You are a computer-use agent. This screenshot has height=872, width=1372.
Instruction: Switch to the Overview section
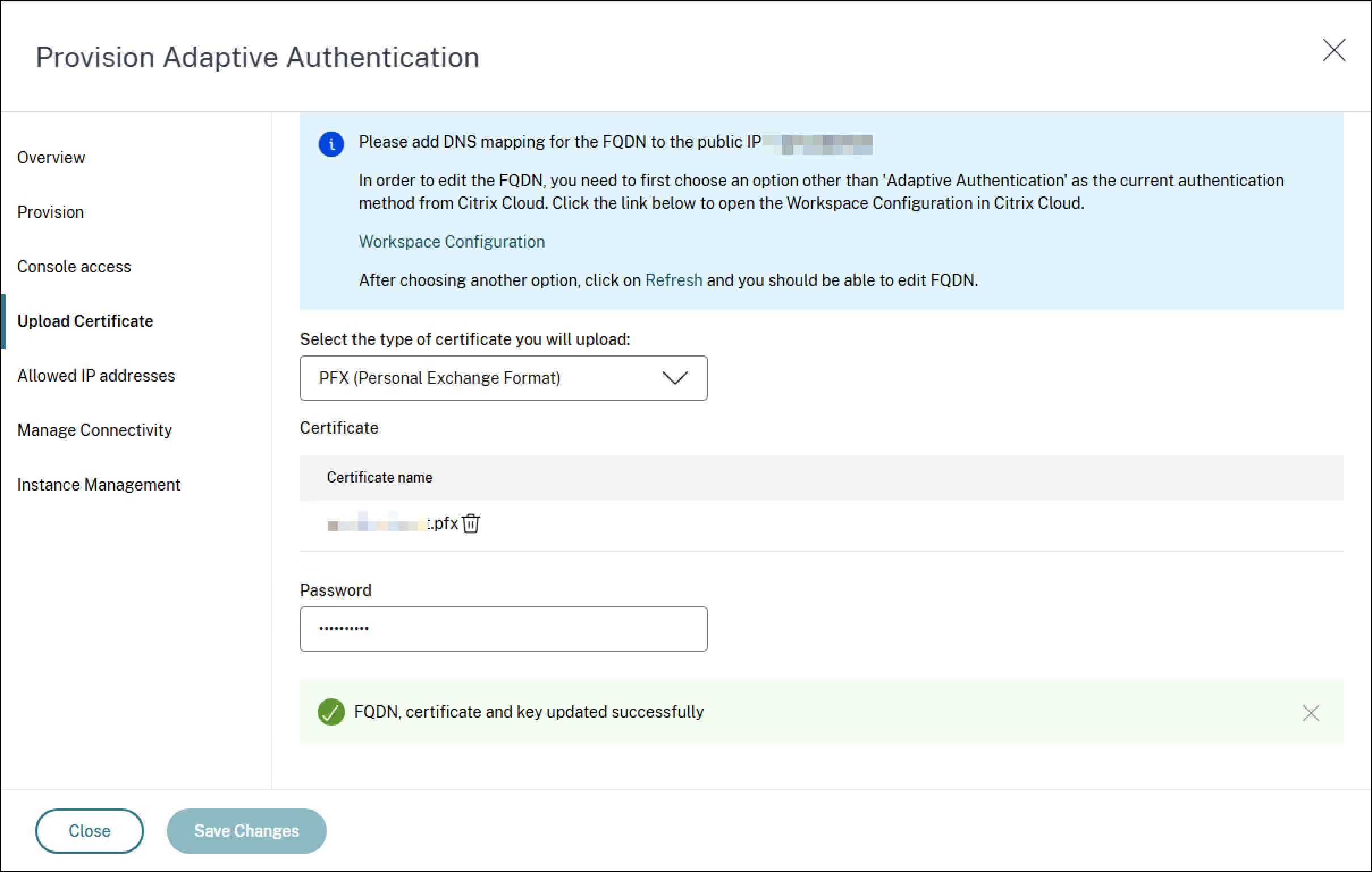click(x=51, y=158)
